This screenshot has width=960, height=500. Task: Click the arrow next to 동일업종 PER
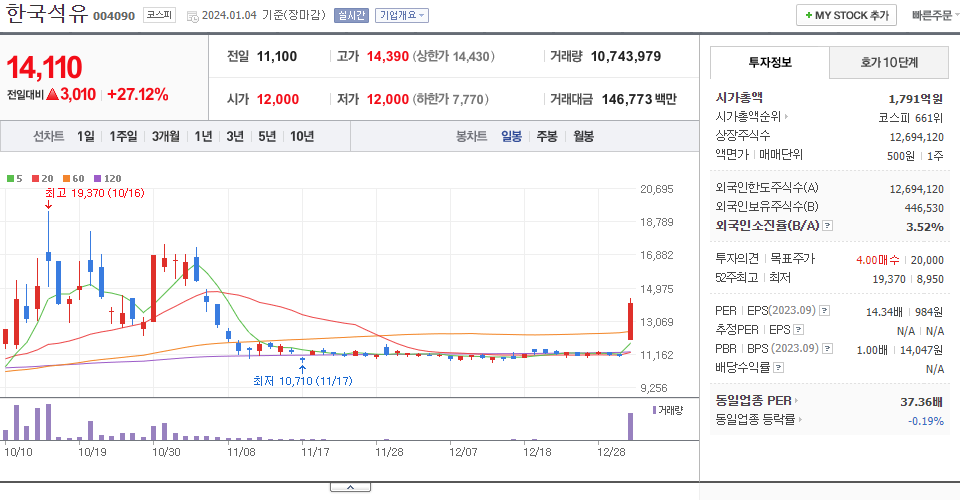(x=796, y=401)
